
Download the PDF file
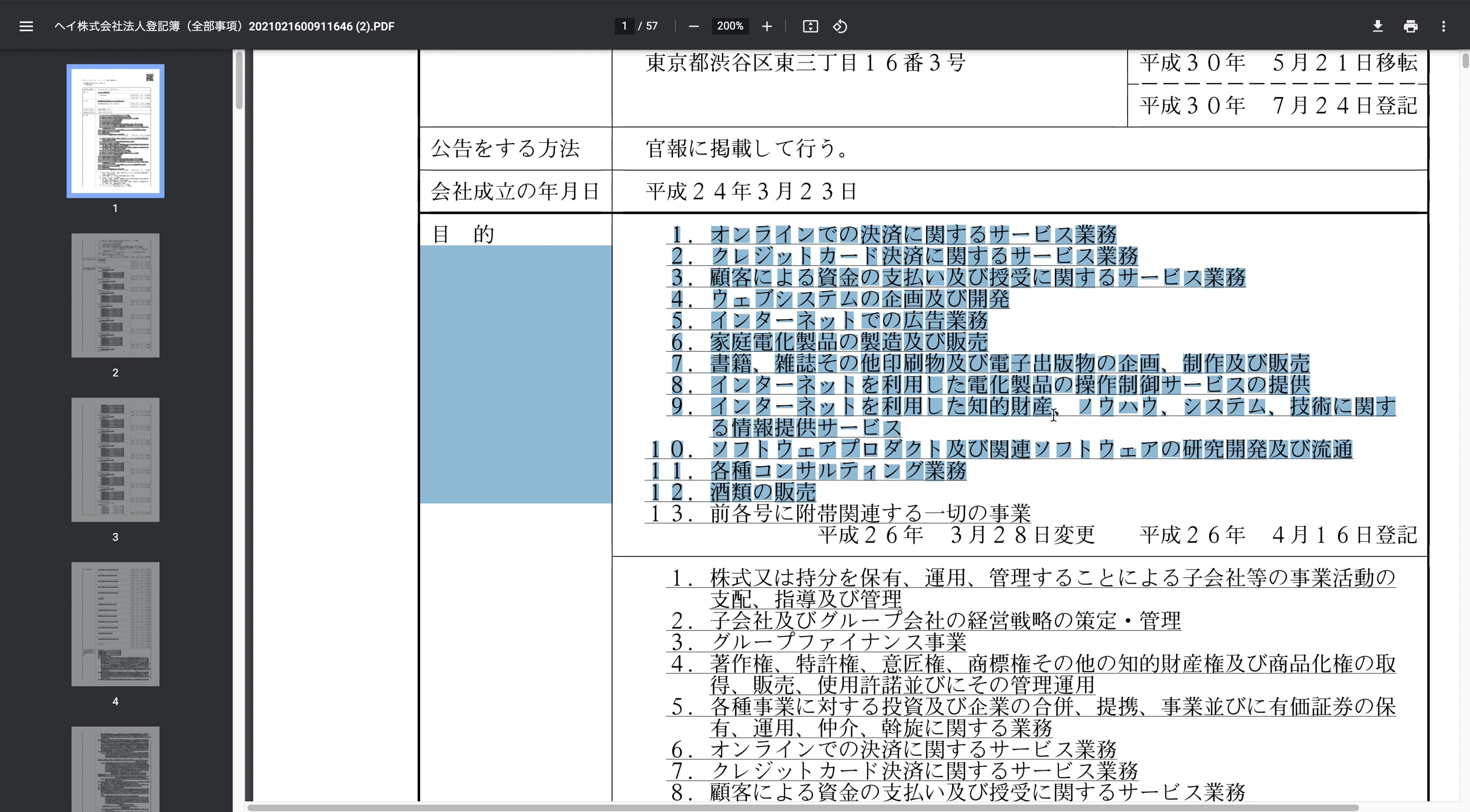click(x=1377, y=27)
